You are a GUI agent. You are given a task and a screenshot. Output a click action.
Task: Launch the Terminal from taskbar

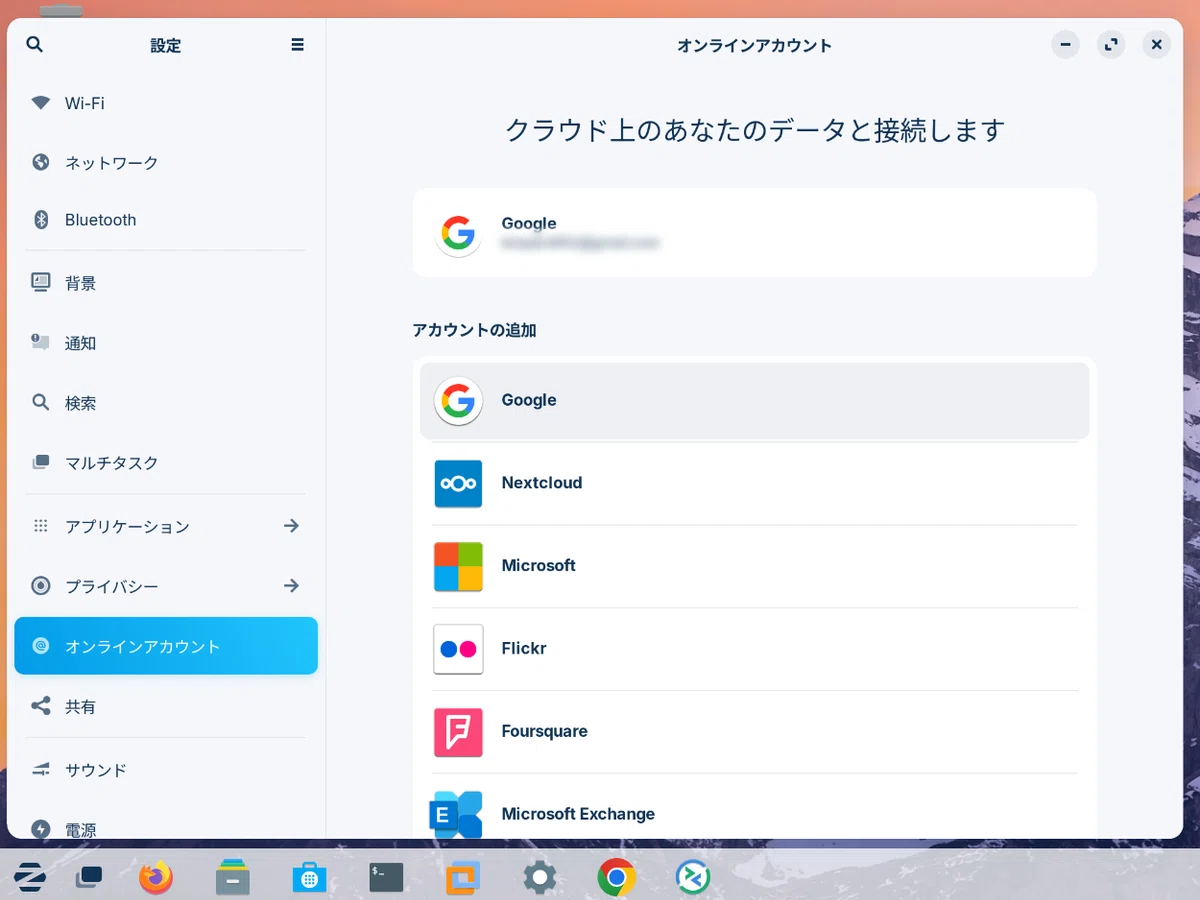[386, 877]
